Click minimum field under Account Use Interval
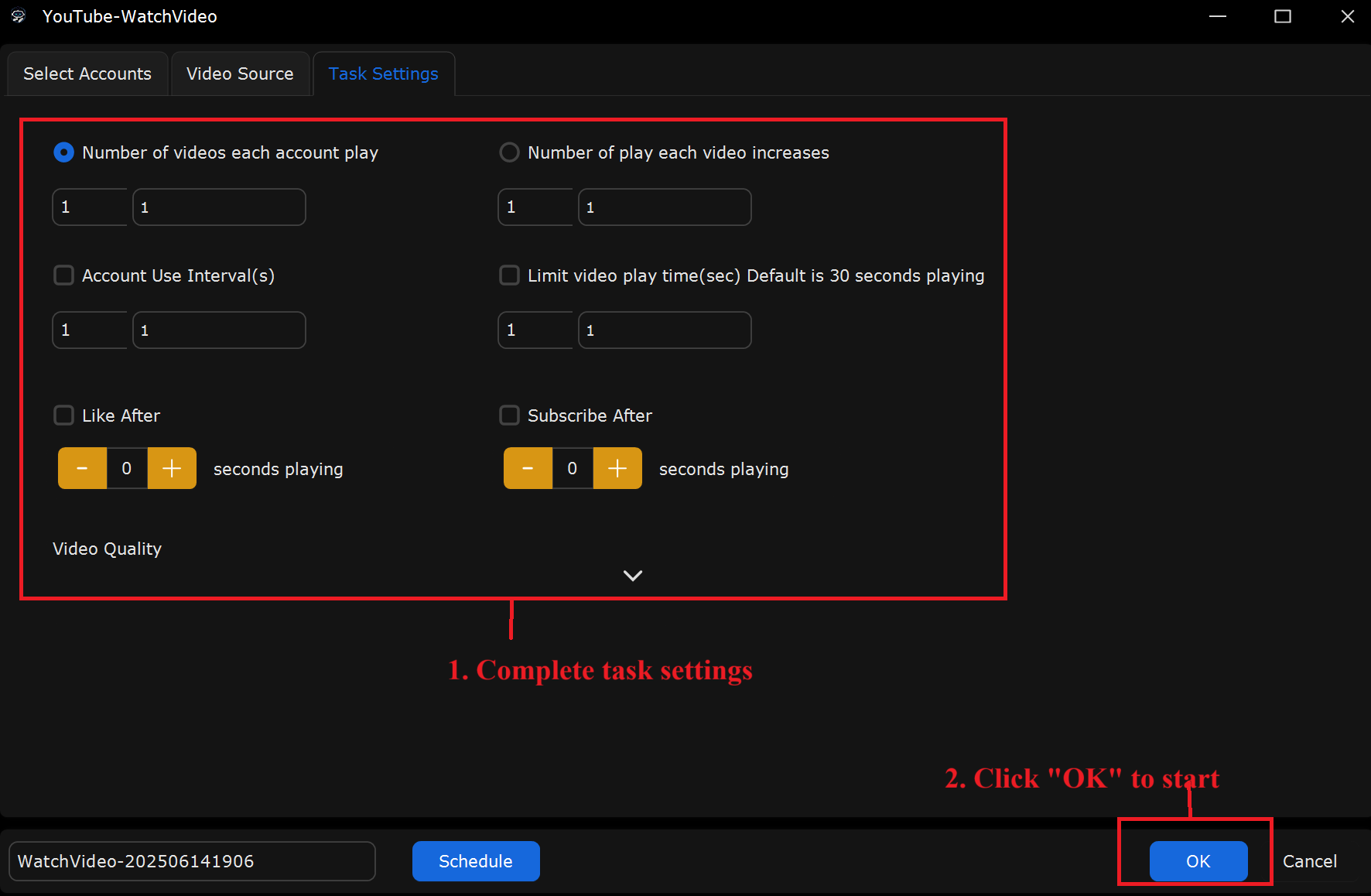1371x896 pixels. click(90, 330)
